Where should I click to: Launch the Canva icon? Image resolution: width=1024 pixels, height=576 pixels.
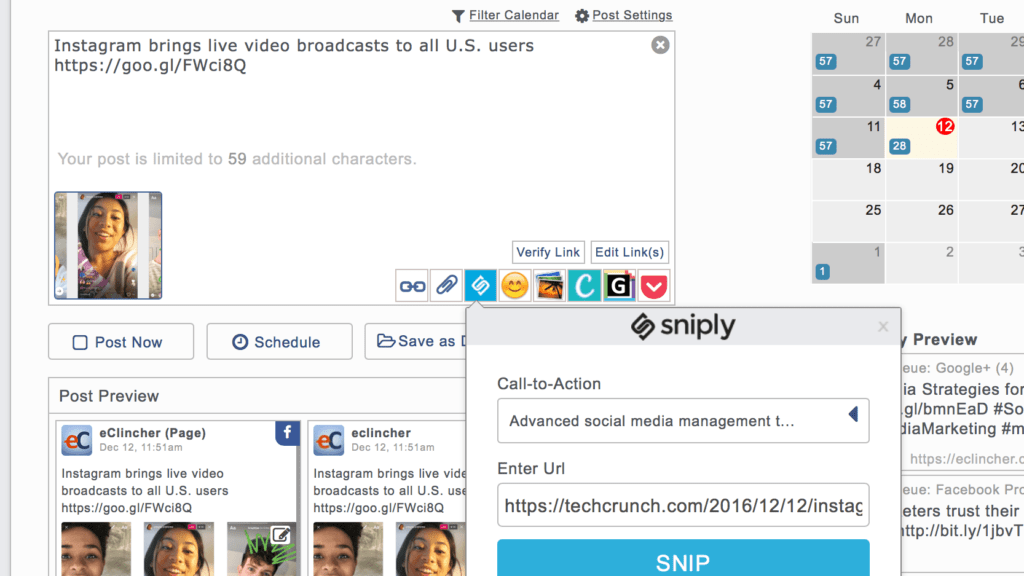(x=584, y=286)
